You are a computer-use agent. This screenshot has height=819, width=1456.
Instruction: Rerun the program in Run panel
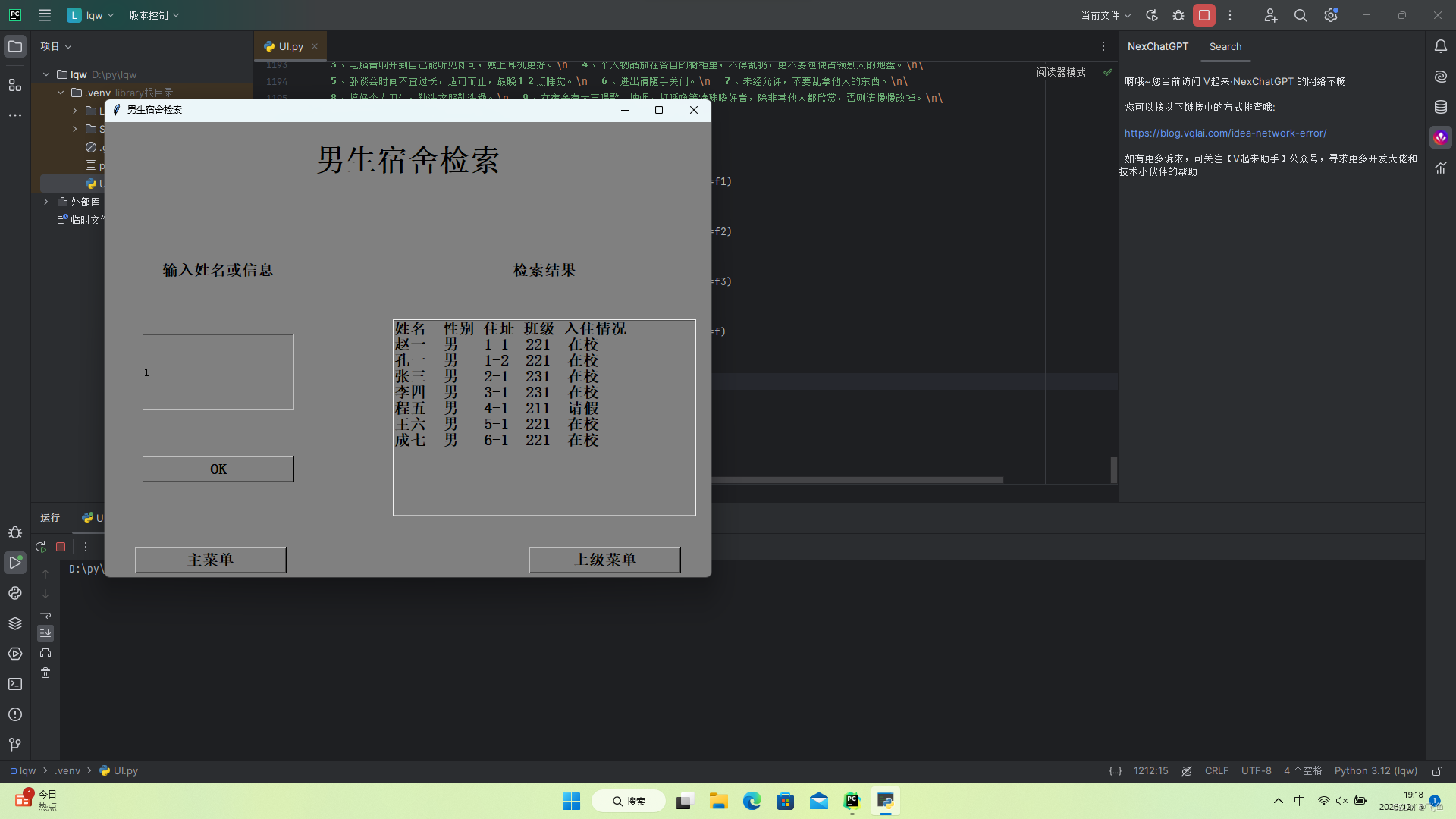click(x=41, y=546)
